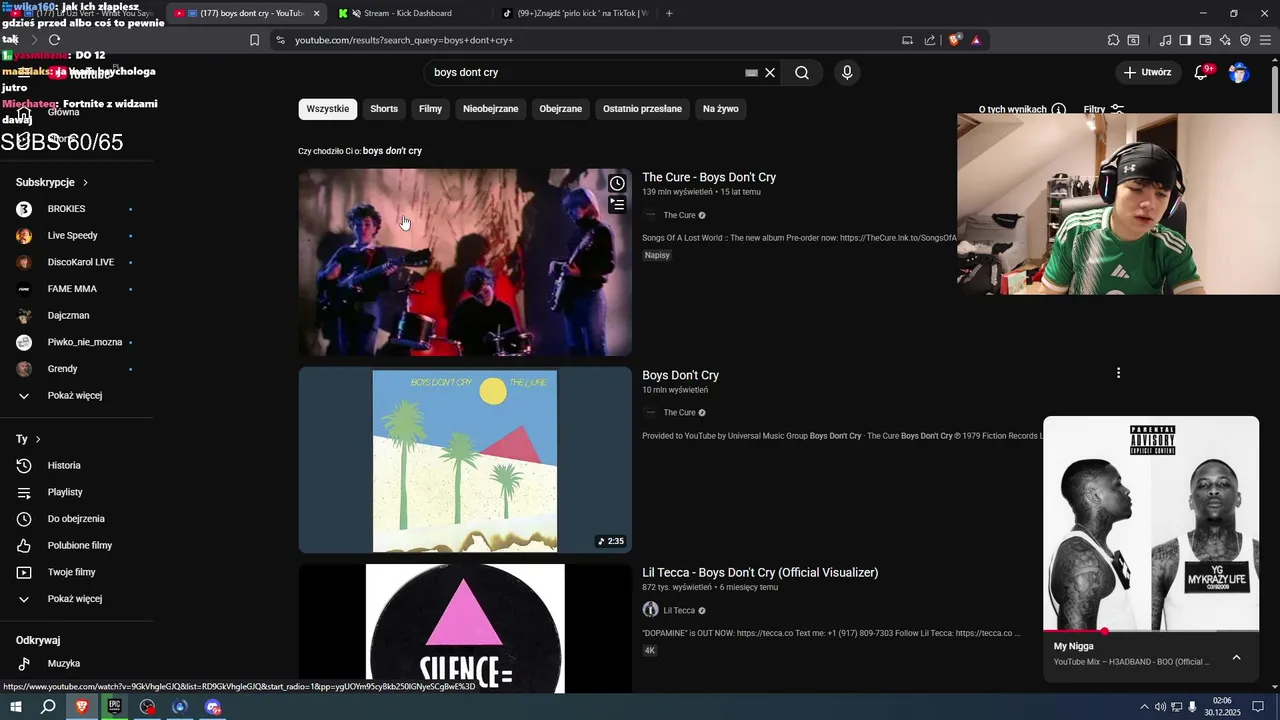Image resolution: width=1280 pixels, height=720 pixels.
Task: Open the Windows Start menu
Action: point(16,707)
